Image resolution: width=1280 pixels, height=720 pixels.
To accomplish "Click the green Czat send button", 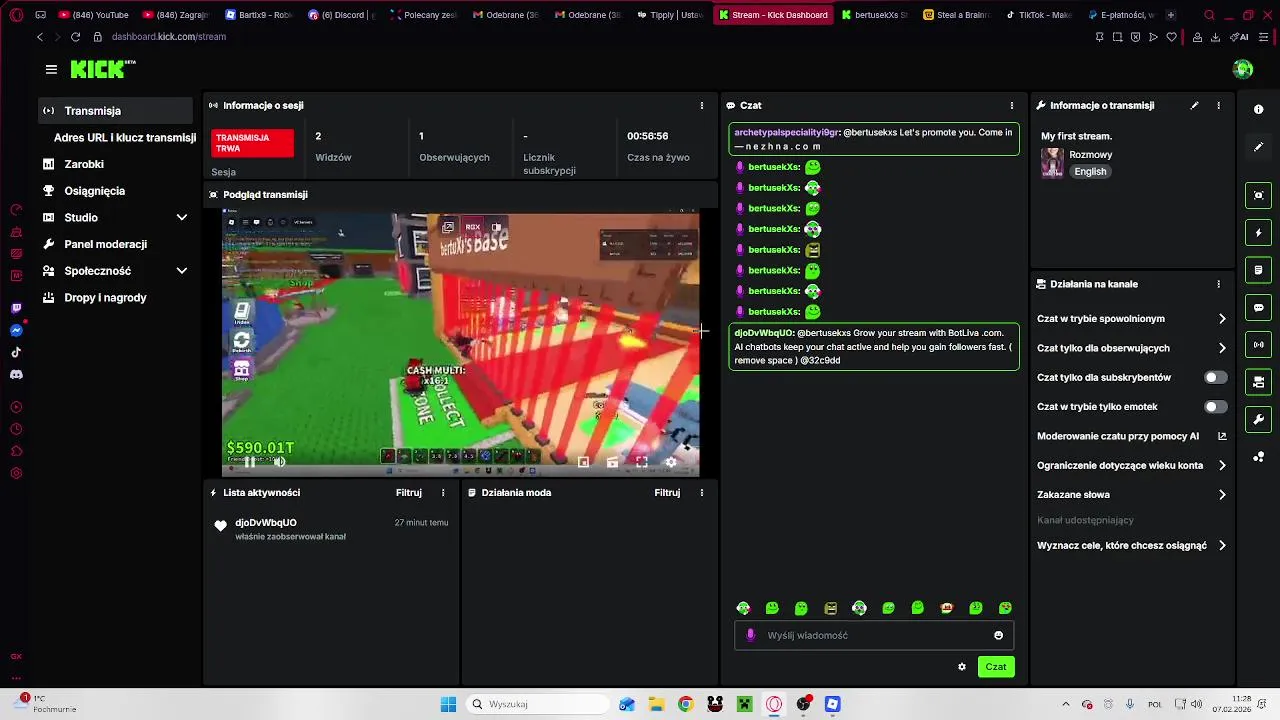I will (996, 667).
